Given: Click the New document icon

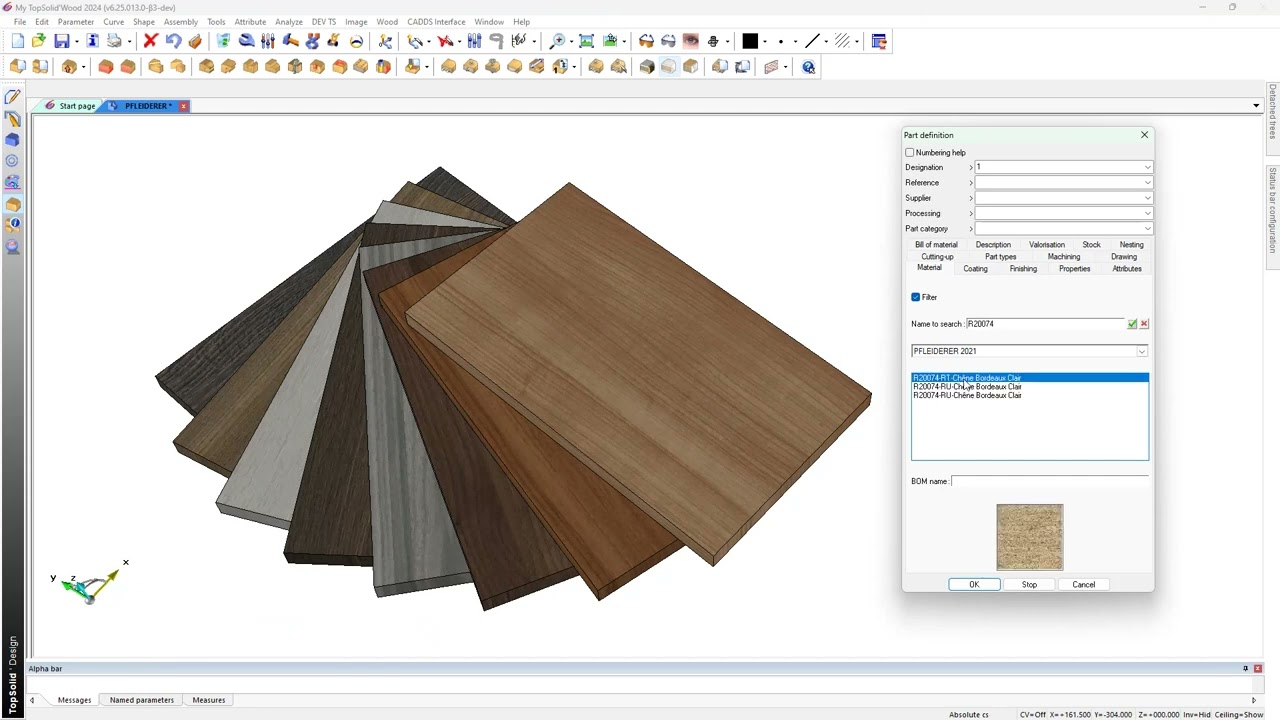Looking at the screenshot, I should tap(17, 41).
